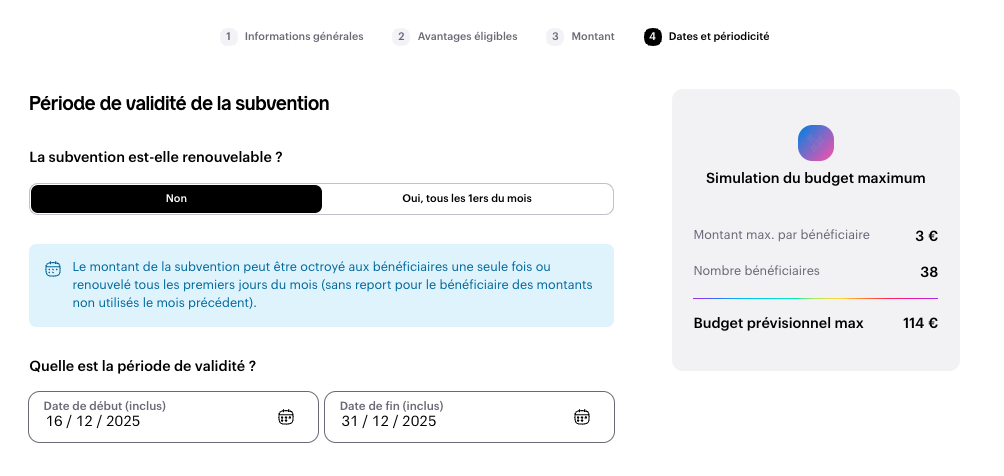Click the rainbow gradient divider line
The height and width of the screenshot is (476, 1004).
pos(815,298)
